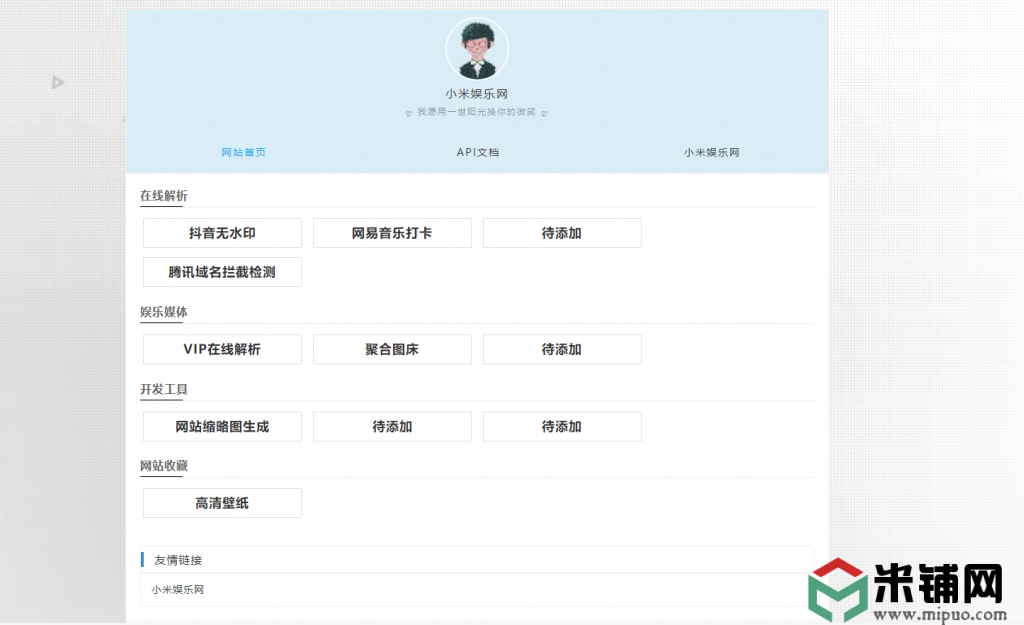The height and width of the screenshot is (625, 1024).
Task: Visit the 小米娱乐网 friend link
Action: point(178,590)
